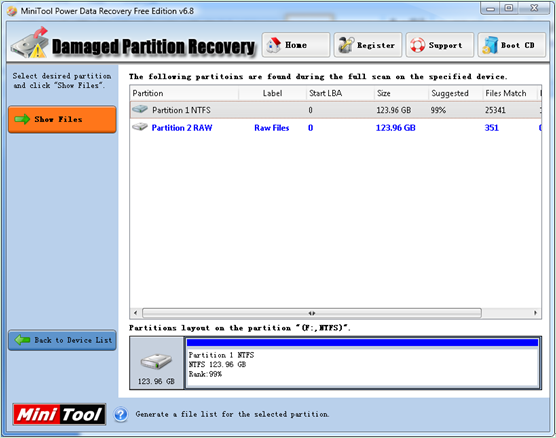Sort by the Partition column header
The width and height of the screenshot is (556, 438).
(x=184, y=93)
